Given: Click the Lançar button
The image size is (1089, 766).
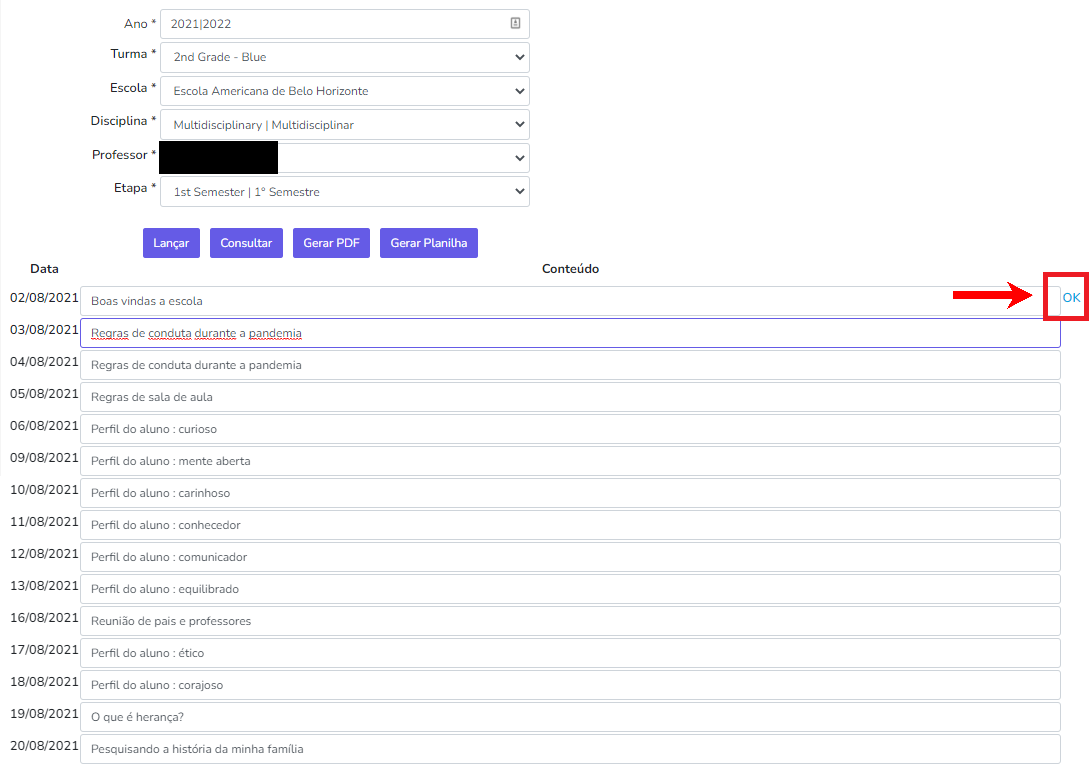Looking at the screenshot, I should (171, 243).
